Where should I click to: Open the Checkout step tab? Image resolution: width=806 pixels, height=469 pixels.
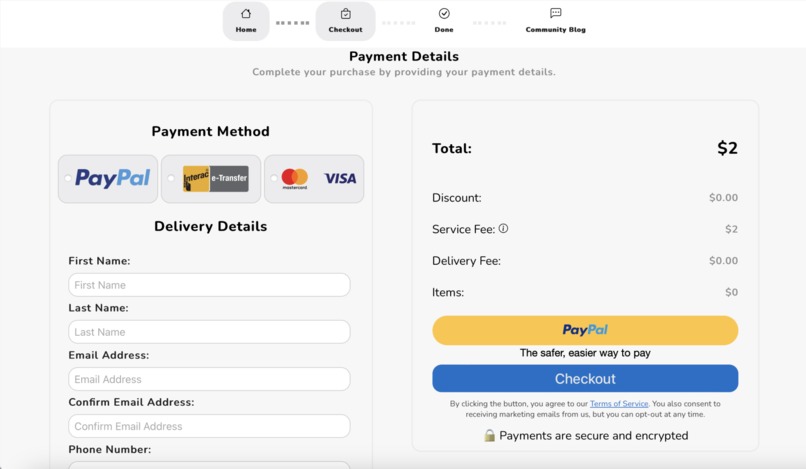coord(345,21)
